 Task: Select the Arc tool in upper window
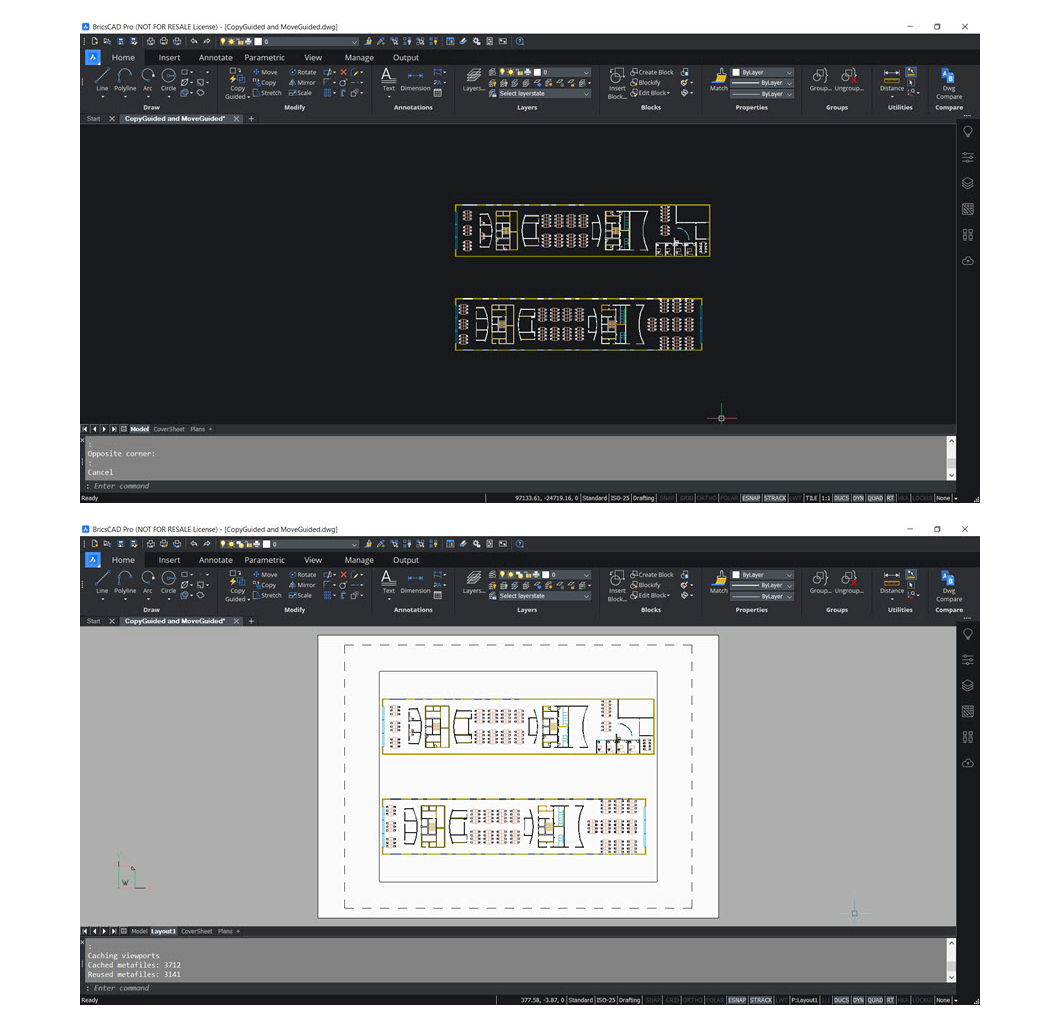(x=147, y=79)
